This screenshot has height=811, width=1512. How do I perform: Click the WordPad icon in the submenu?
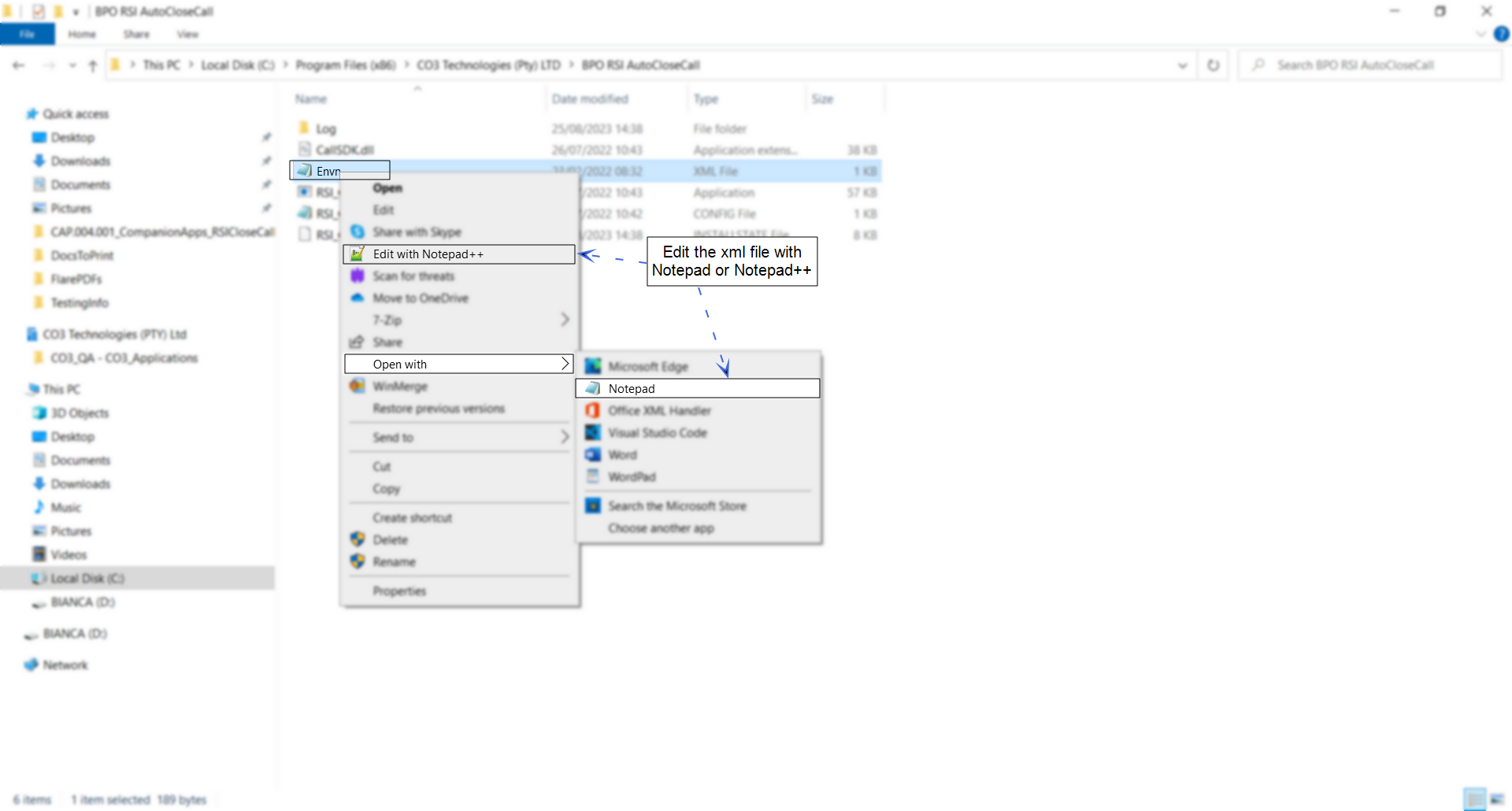click(593, 476)
